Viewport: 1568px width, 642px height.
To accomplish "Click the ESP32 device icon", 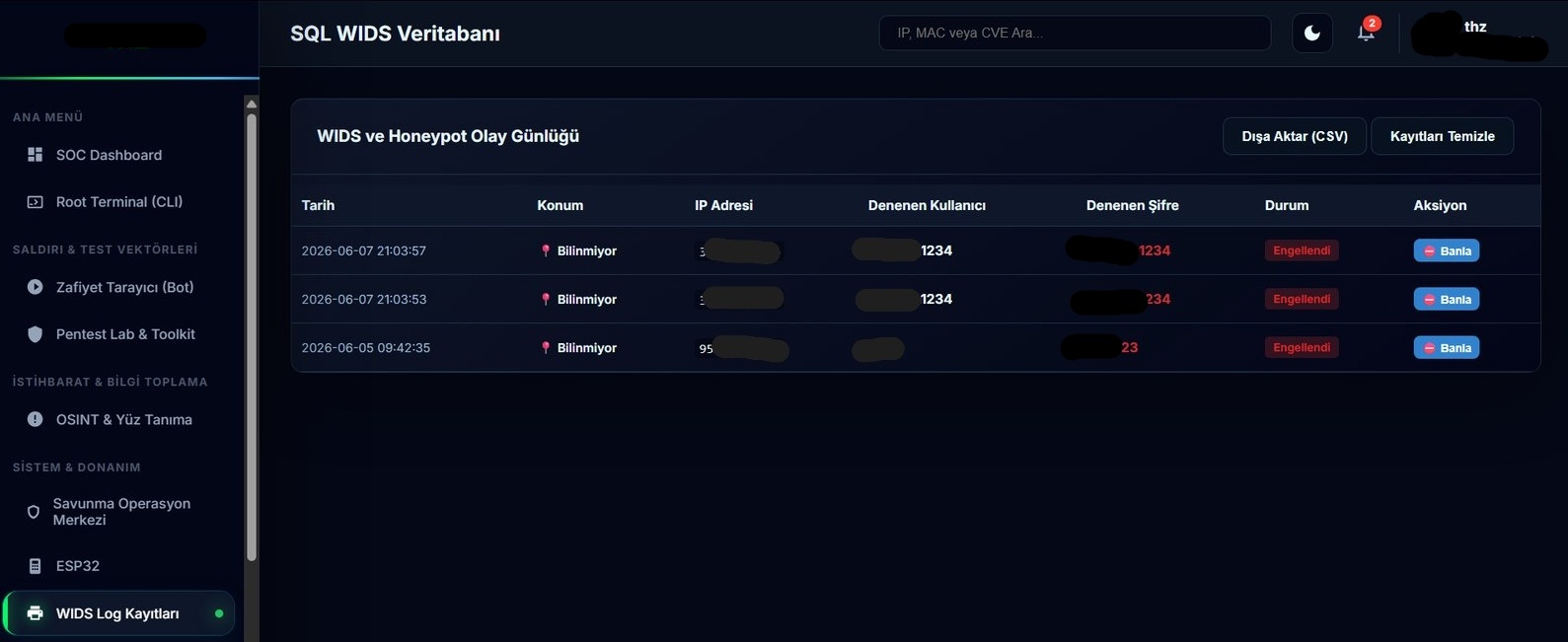I will 35,566.
